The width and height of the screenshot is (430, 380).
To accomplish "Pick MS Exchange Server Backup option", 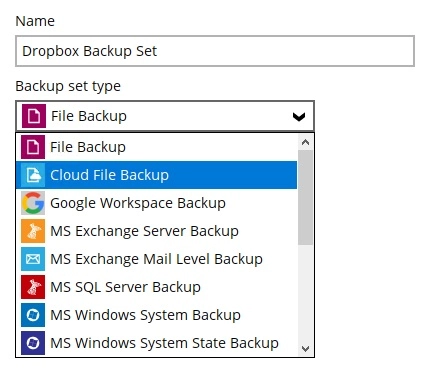I will click(x=156, y=231).
